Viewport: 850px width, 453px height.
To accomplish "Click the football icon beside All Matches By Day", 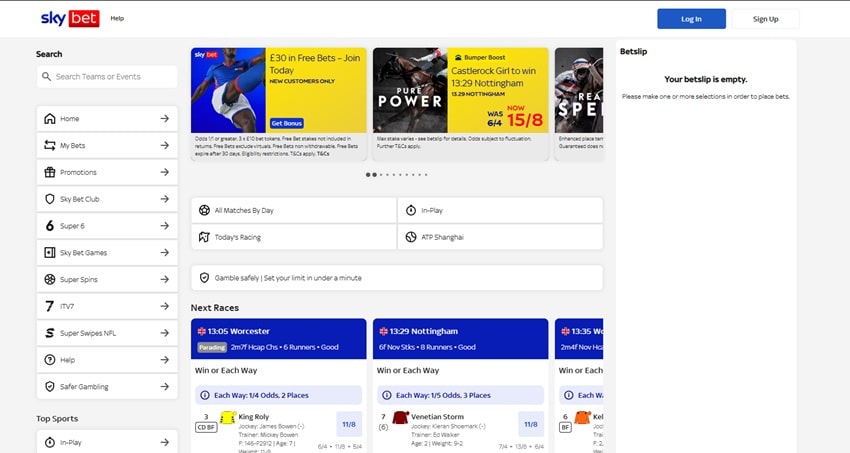I will (204, 210).
